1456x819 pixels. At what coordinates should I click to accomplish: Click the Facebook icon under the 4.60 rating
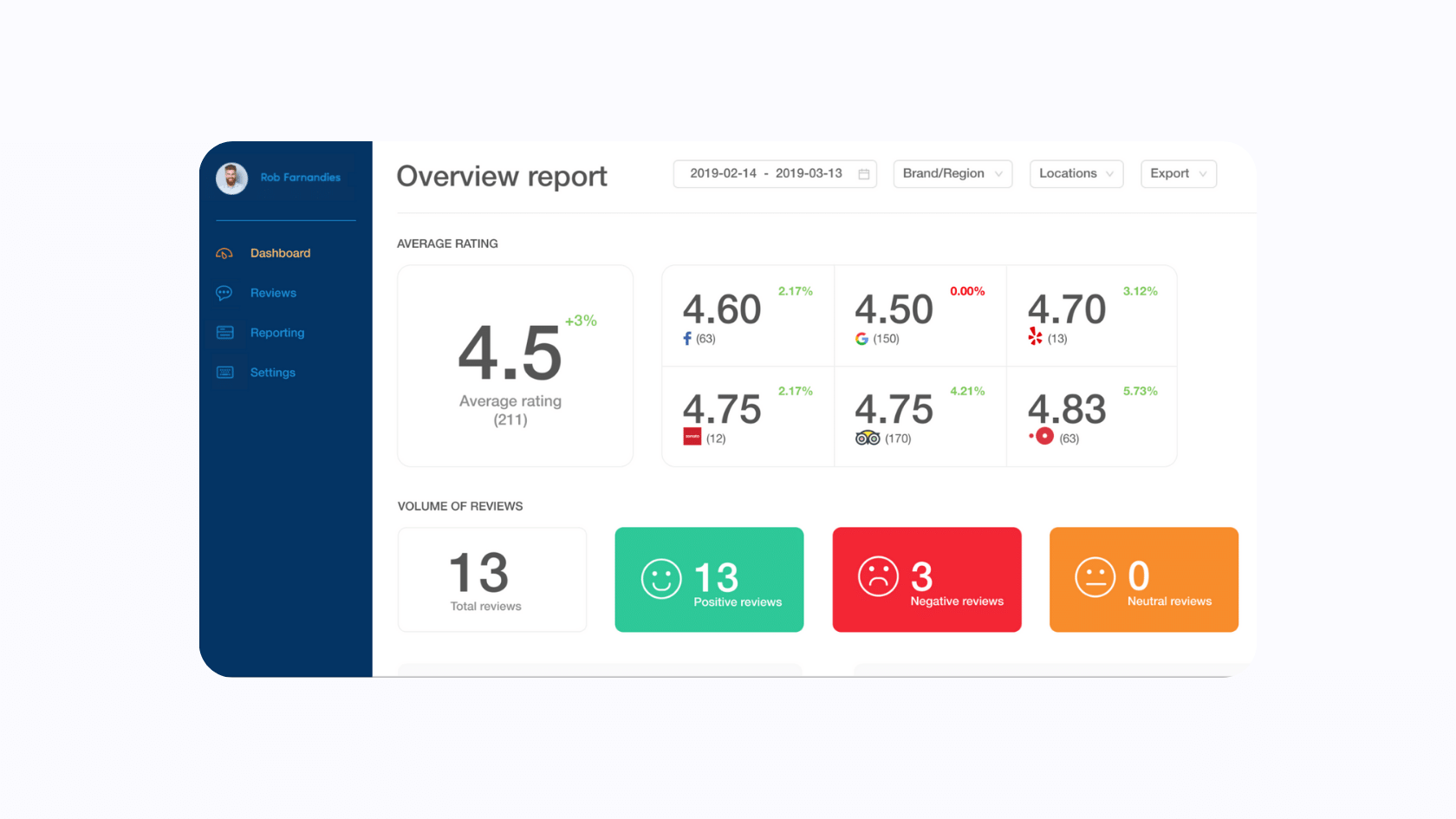pyautogui.click(x=686, y=338)
